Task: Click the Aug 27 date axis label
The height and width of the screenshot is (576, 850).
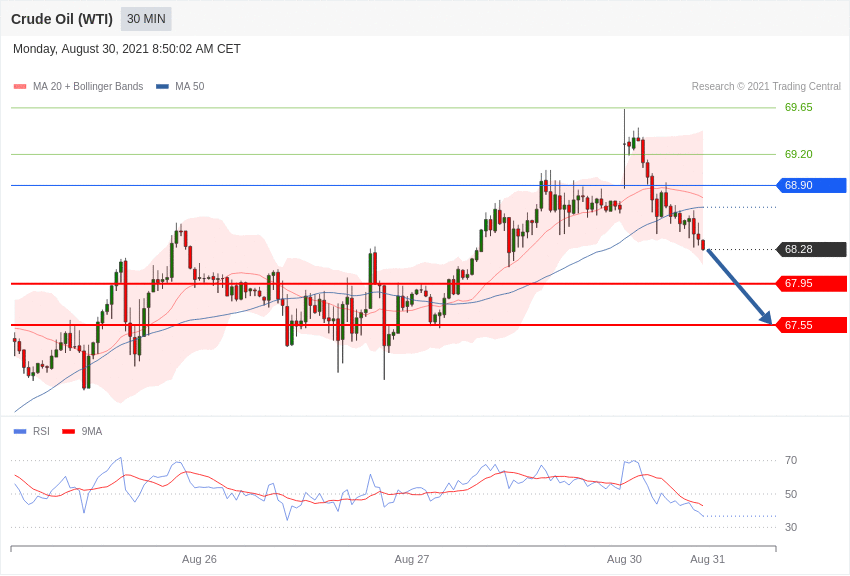Action: click(x=411, y=560)
